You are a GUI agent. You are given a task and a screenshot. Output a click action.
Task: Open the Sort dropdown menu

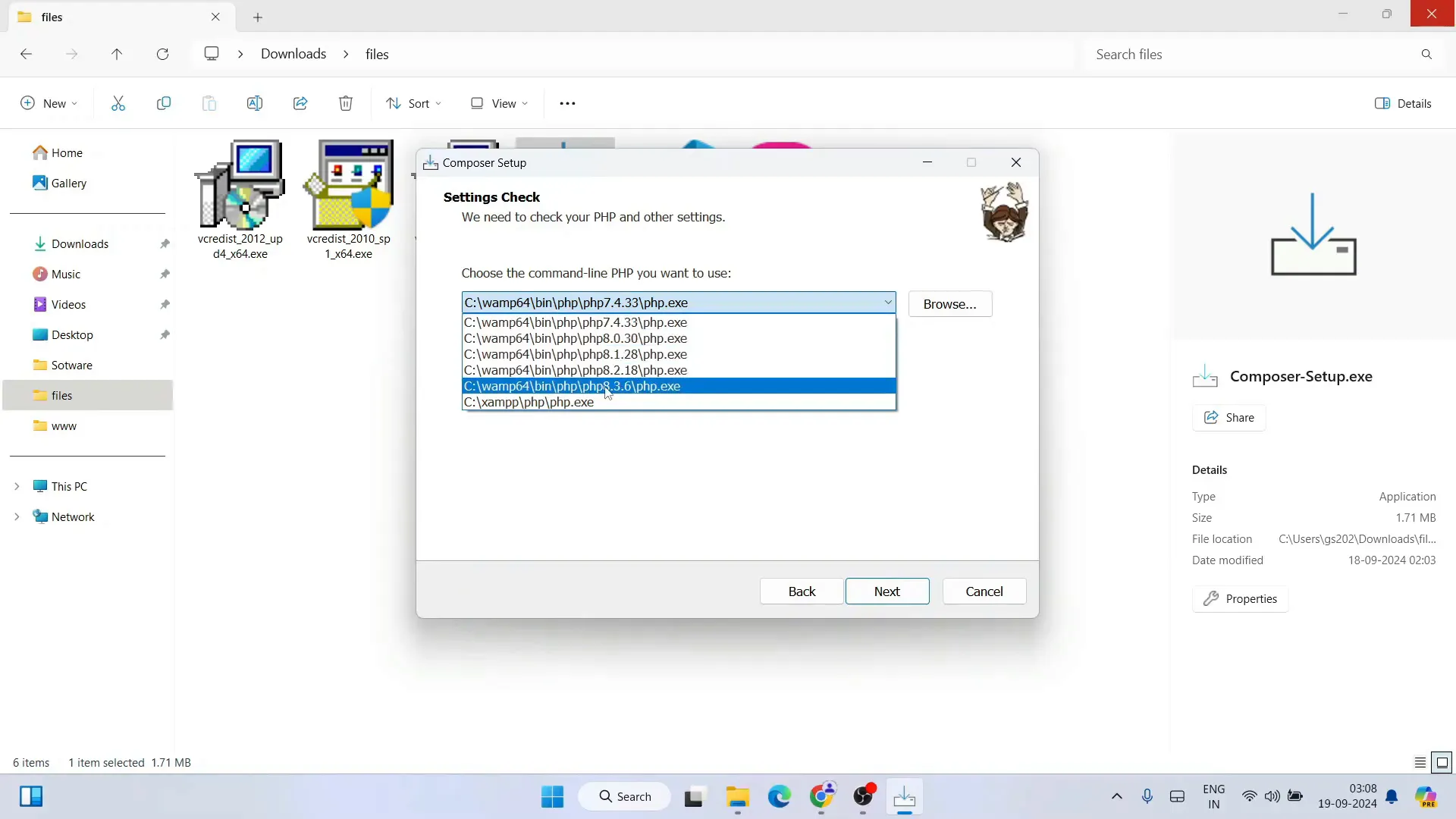[x=413, y=103]
